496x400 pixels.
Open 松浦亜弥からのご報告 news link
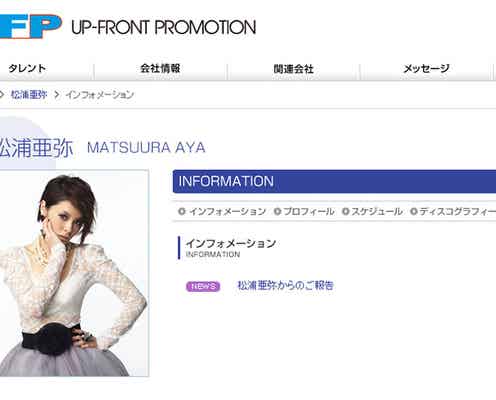tap(285, 285)
